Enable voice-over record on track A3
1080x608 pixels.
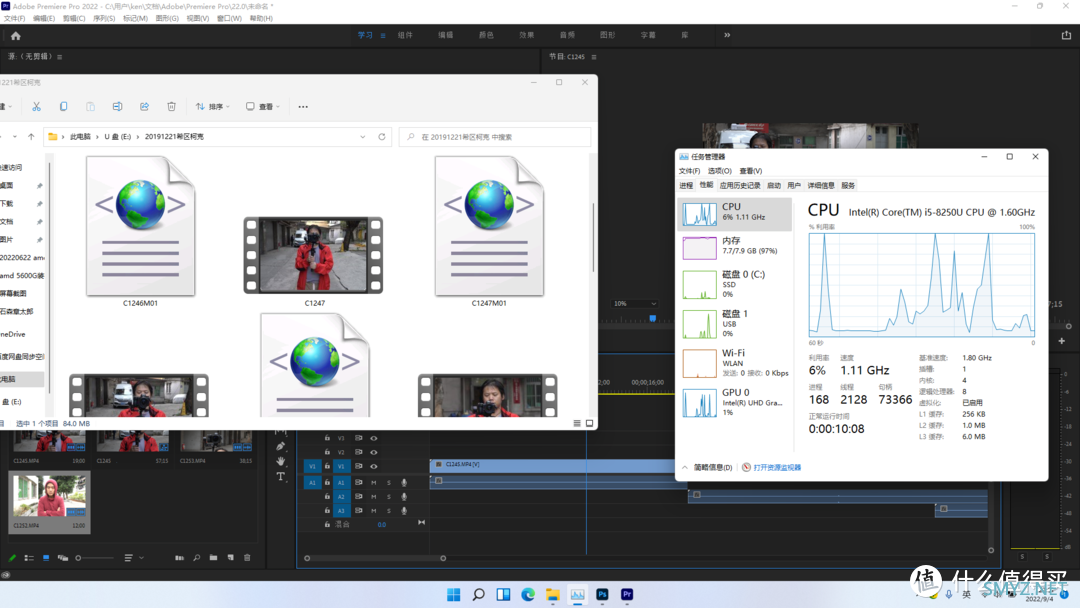pos(404,510)
